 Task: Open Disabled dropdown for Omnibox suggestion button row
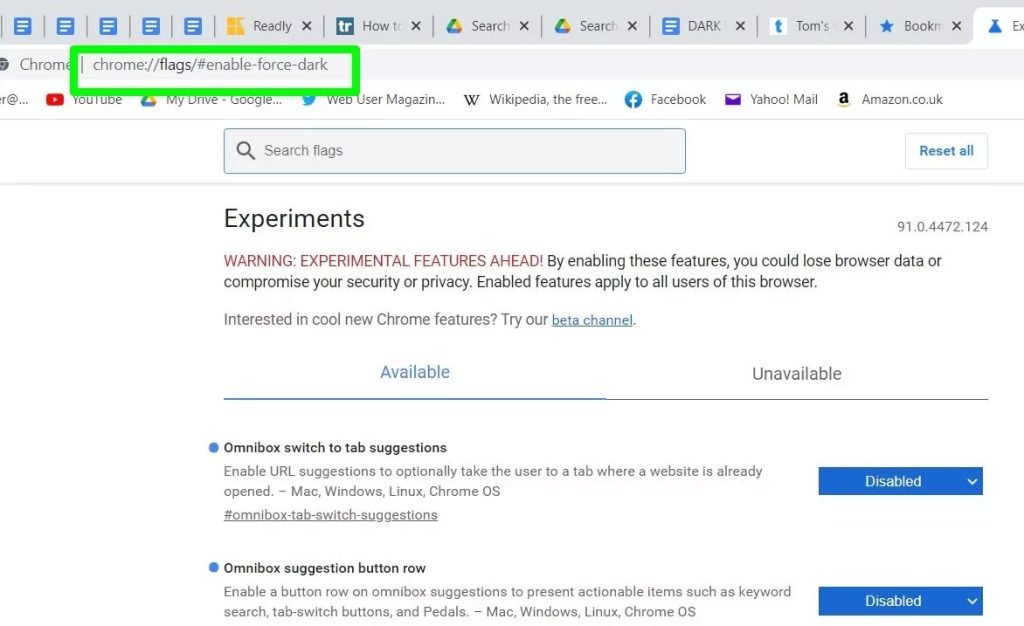point(901,601)
